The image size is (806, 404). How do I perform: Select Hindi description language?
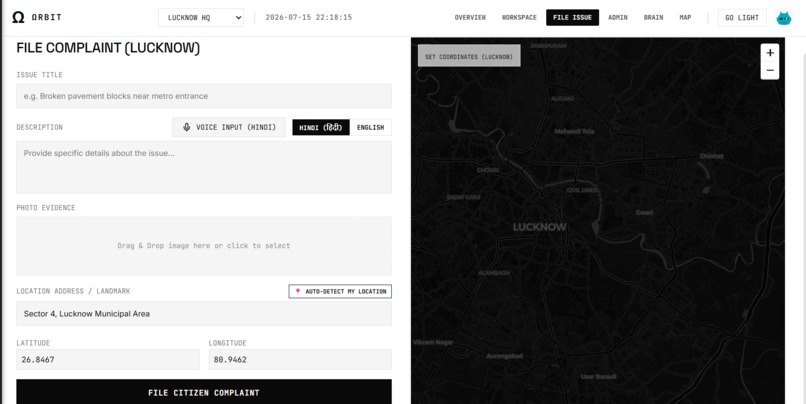pyautogui.click(x=321, y=127)
